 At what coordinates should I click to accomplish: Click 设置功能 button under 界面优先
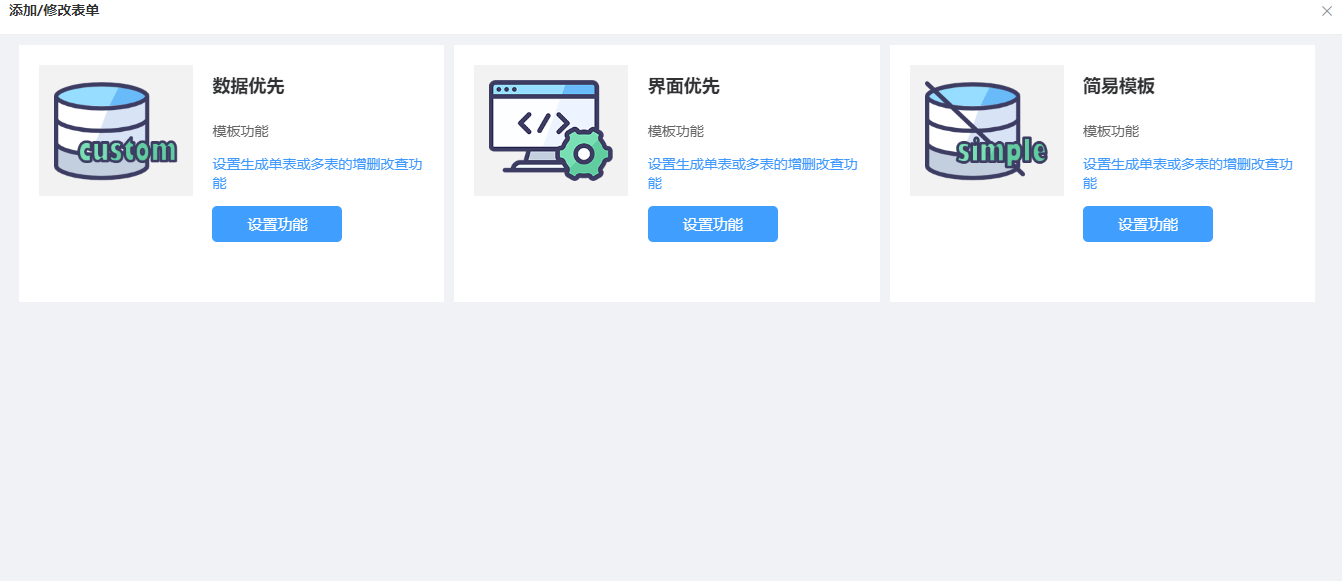click(x=713, y=224)
